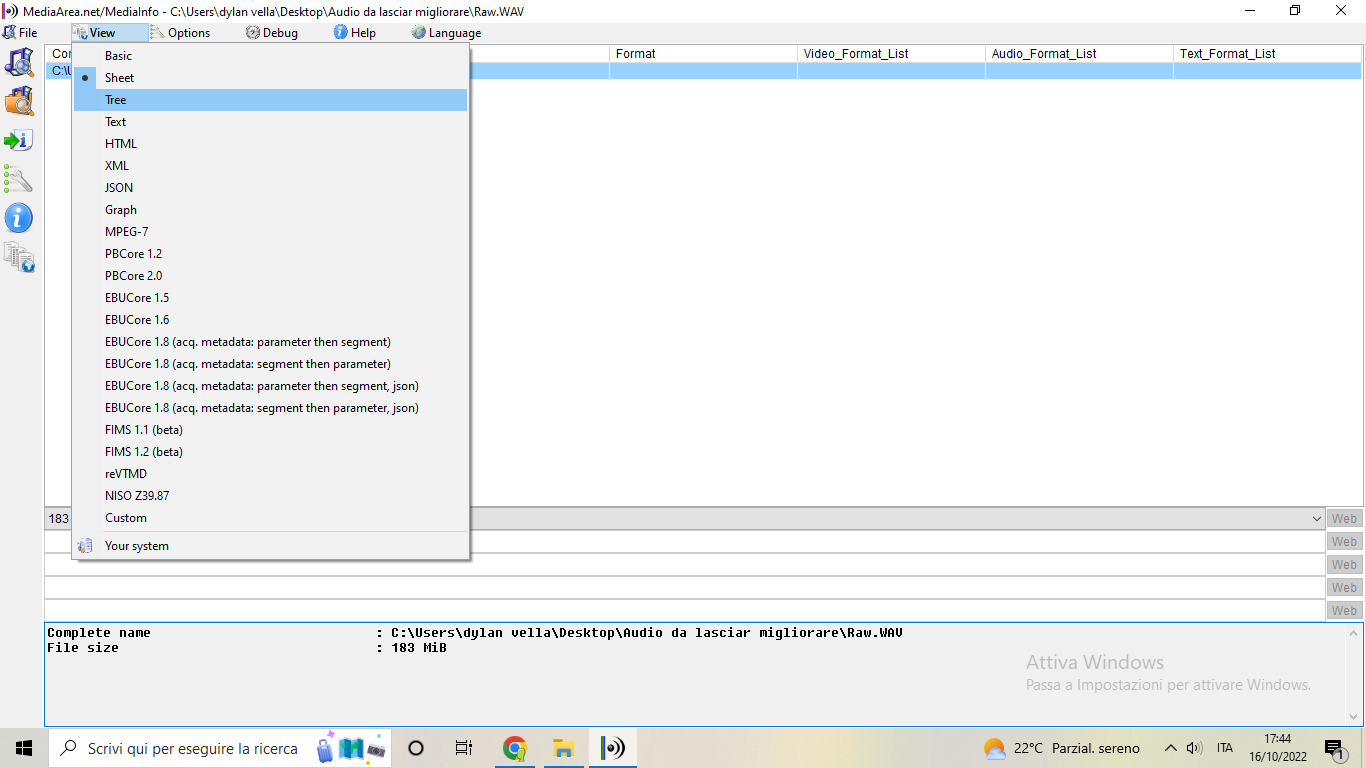Image resolution: width=1366 pixels, height=768 pixels.
Task: Switch to the Text view
Action: pyautogui.click(x=270, y=122)
